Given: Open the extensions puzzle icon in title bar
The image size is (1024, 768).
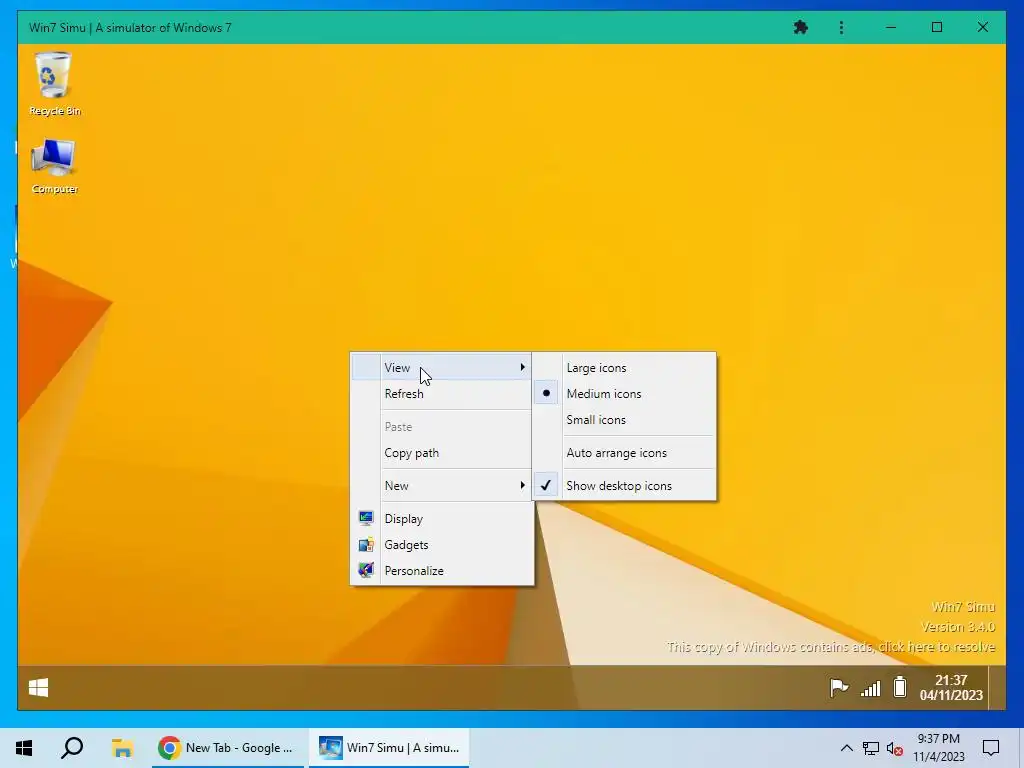Looking at the screenshot, I should click(x=801, y=27).
